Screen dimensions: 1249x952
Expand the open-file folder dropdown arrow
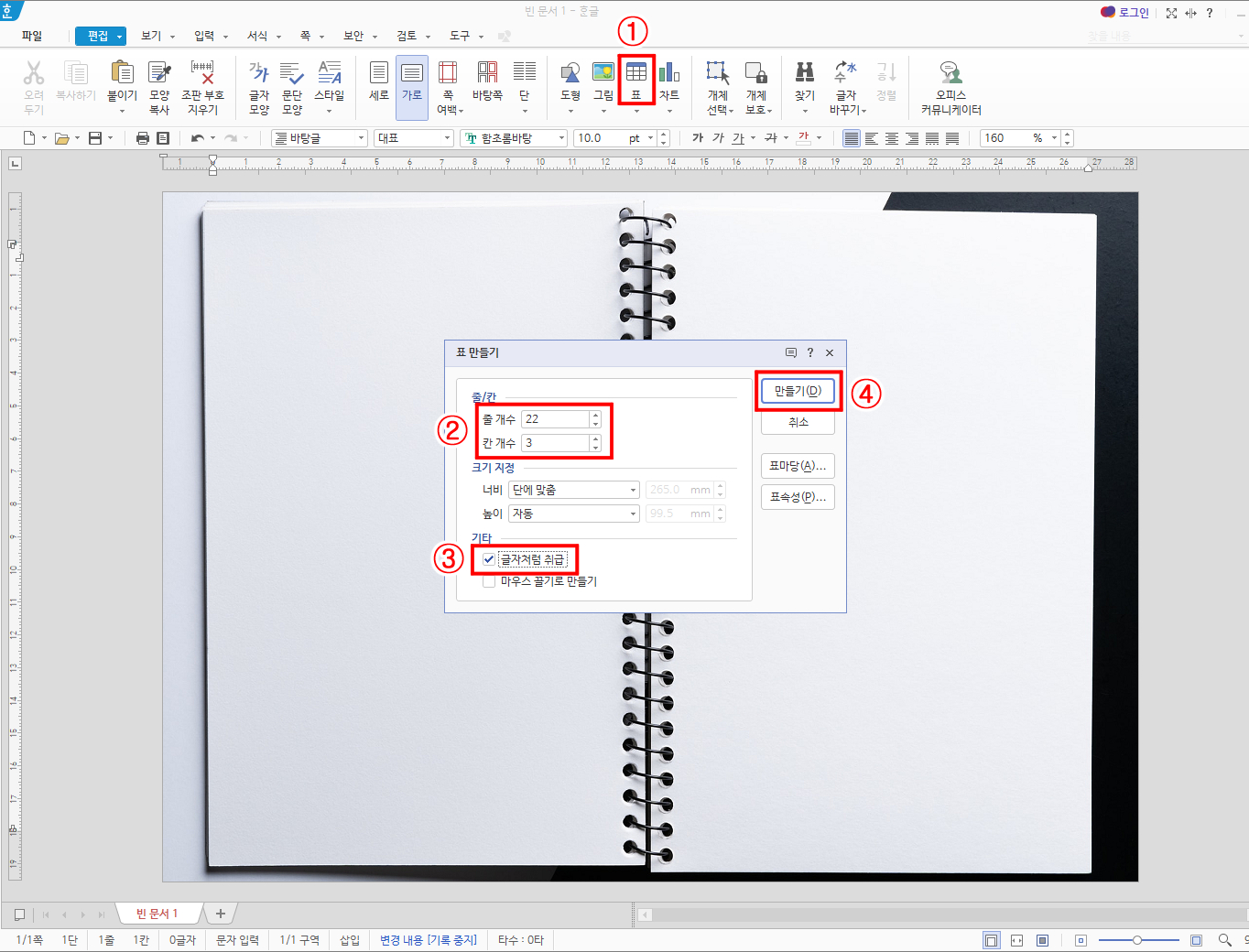click(x=77, y=138)
